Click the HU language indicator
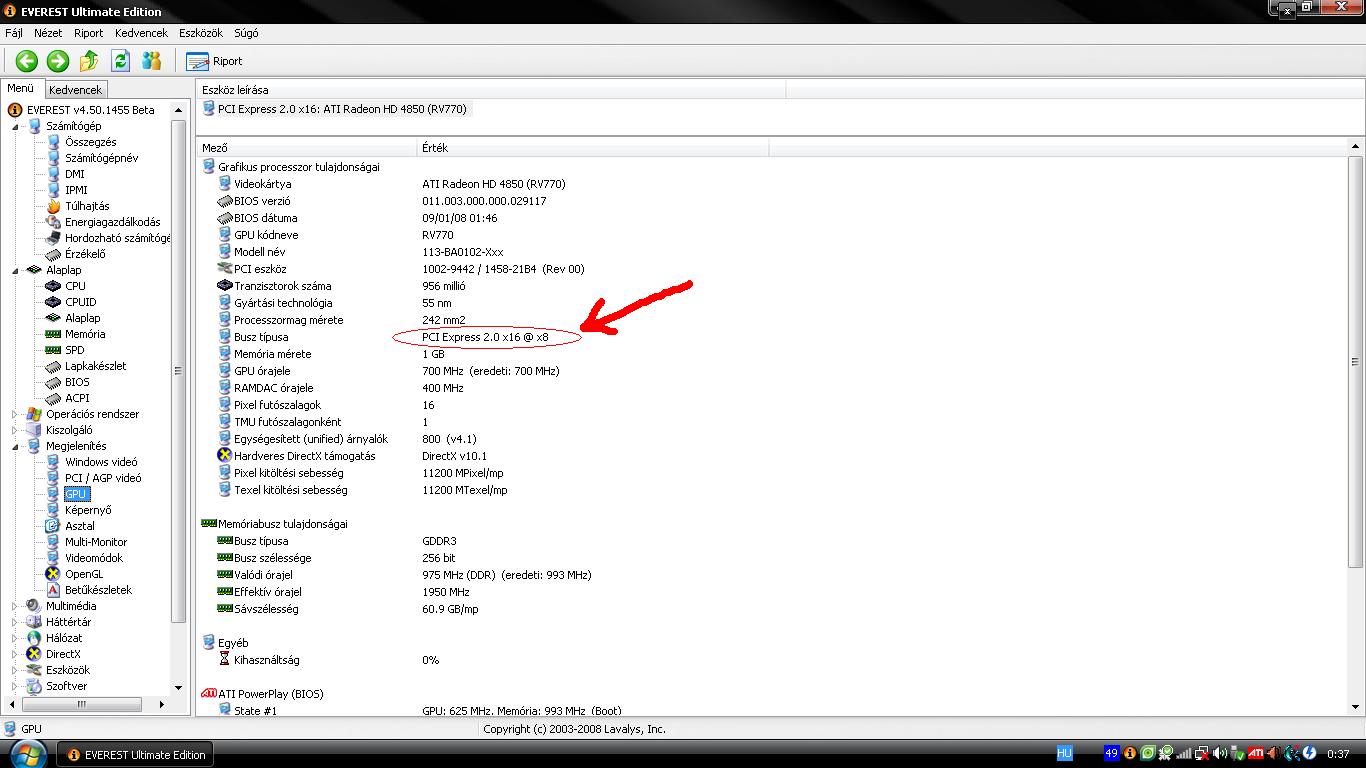The height and width of the screenshot is (768, 1366). tap(1064, 754)
